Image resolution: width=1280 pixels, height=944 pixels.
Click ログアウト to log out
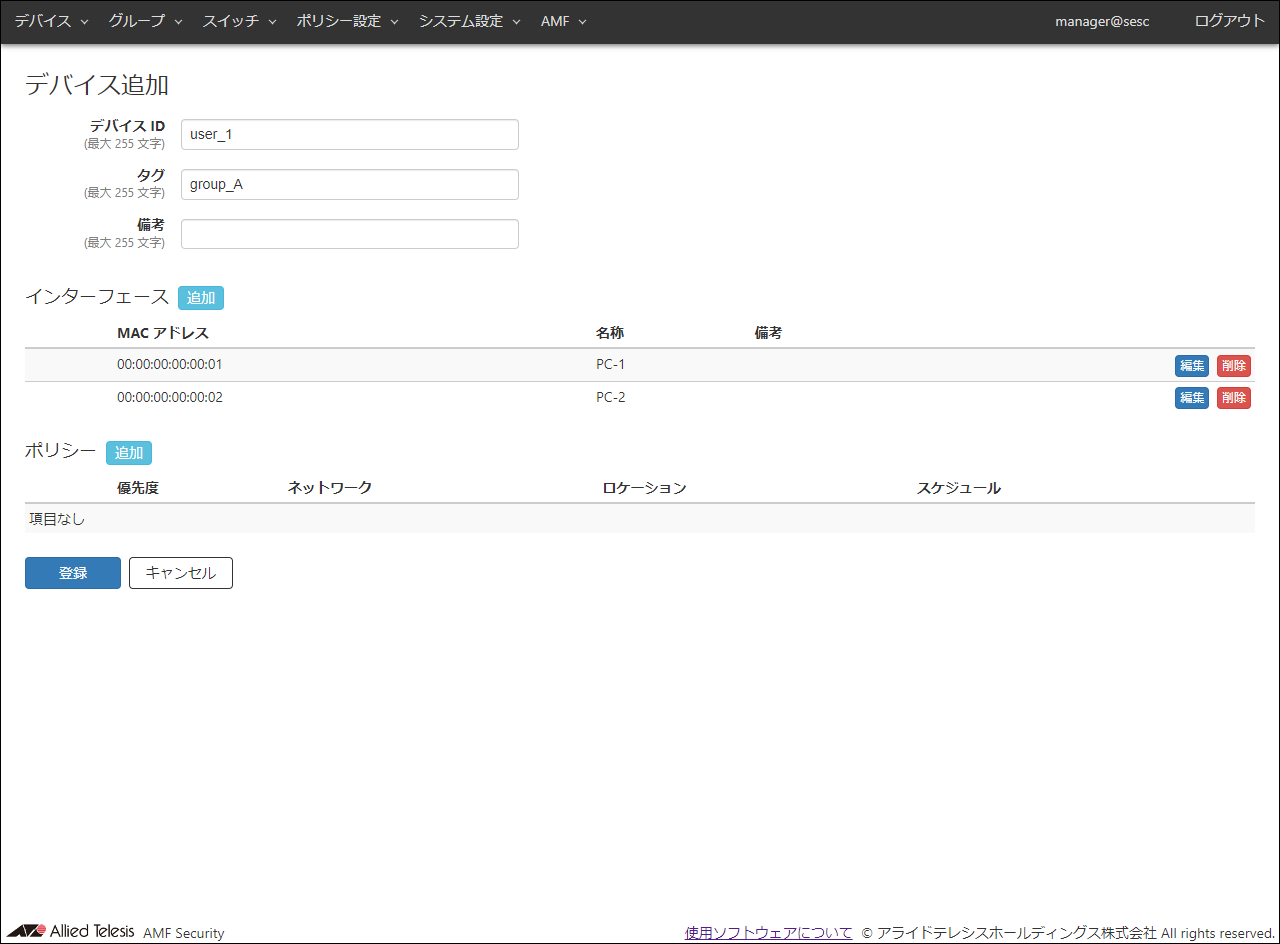pyautogui.click(x=1229, y=21)
